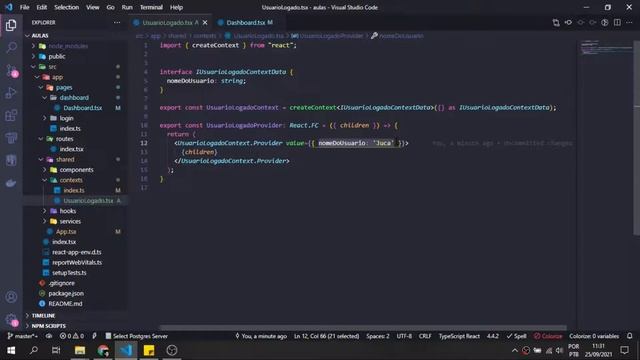Close the UsuarioLogado.tsx tab
The height and width of the screenshot is (360, 640).
[205, 22]
